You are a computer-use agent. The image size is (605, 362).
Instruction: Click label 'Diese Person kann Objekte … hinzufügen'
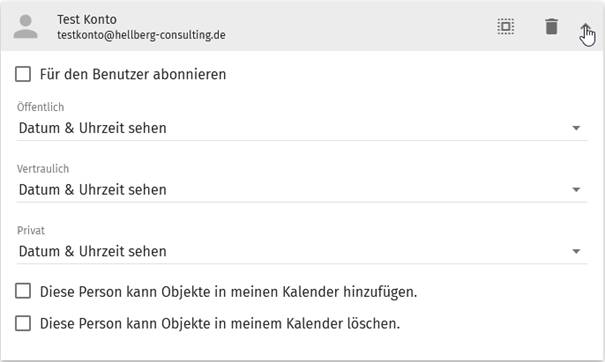(x=228, y=292)
